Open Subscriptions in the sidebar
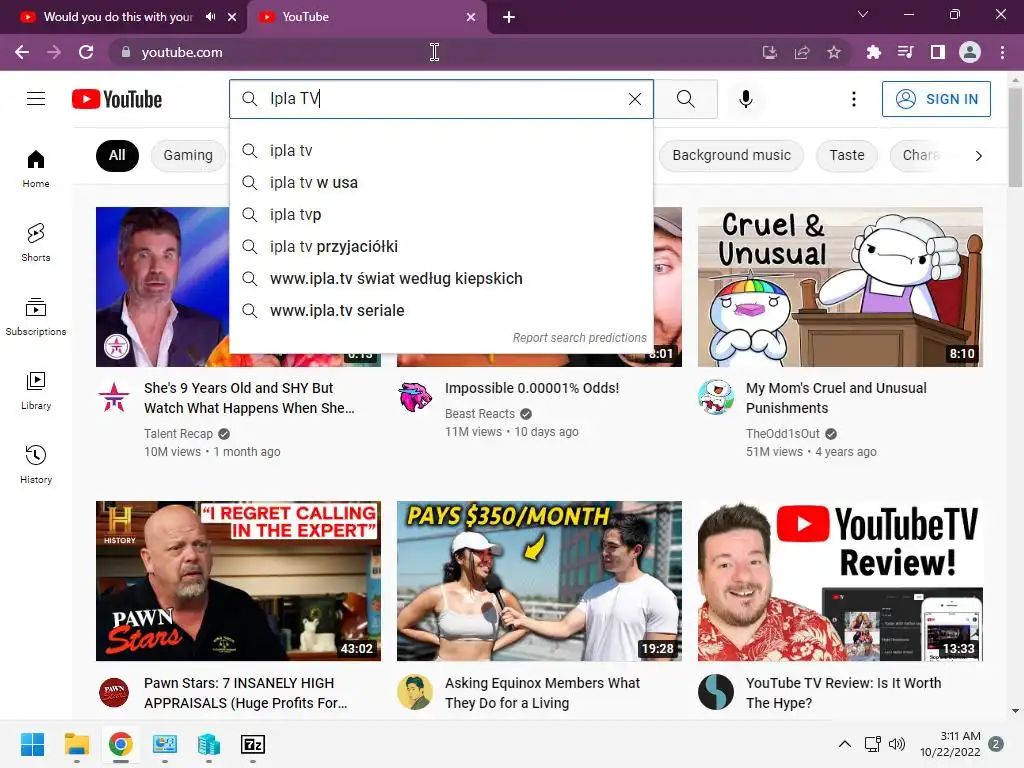Screen dimensions: 1024x768 (36, 316)
